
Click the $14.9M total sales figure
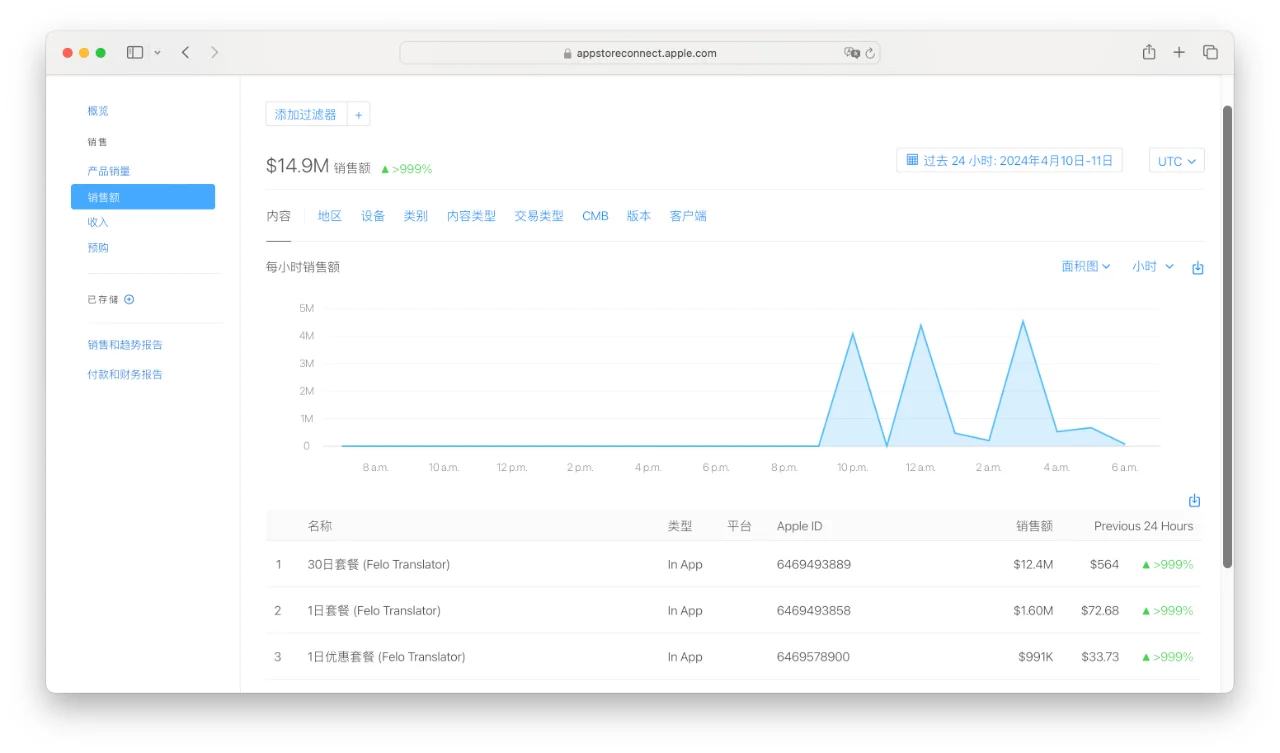pos(297,166)
